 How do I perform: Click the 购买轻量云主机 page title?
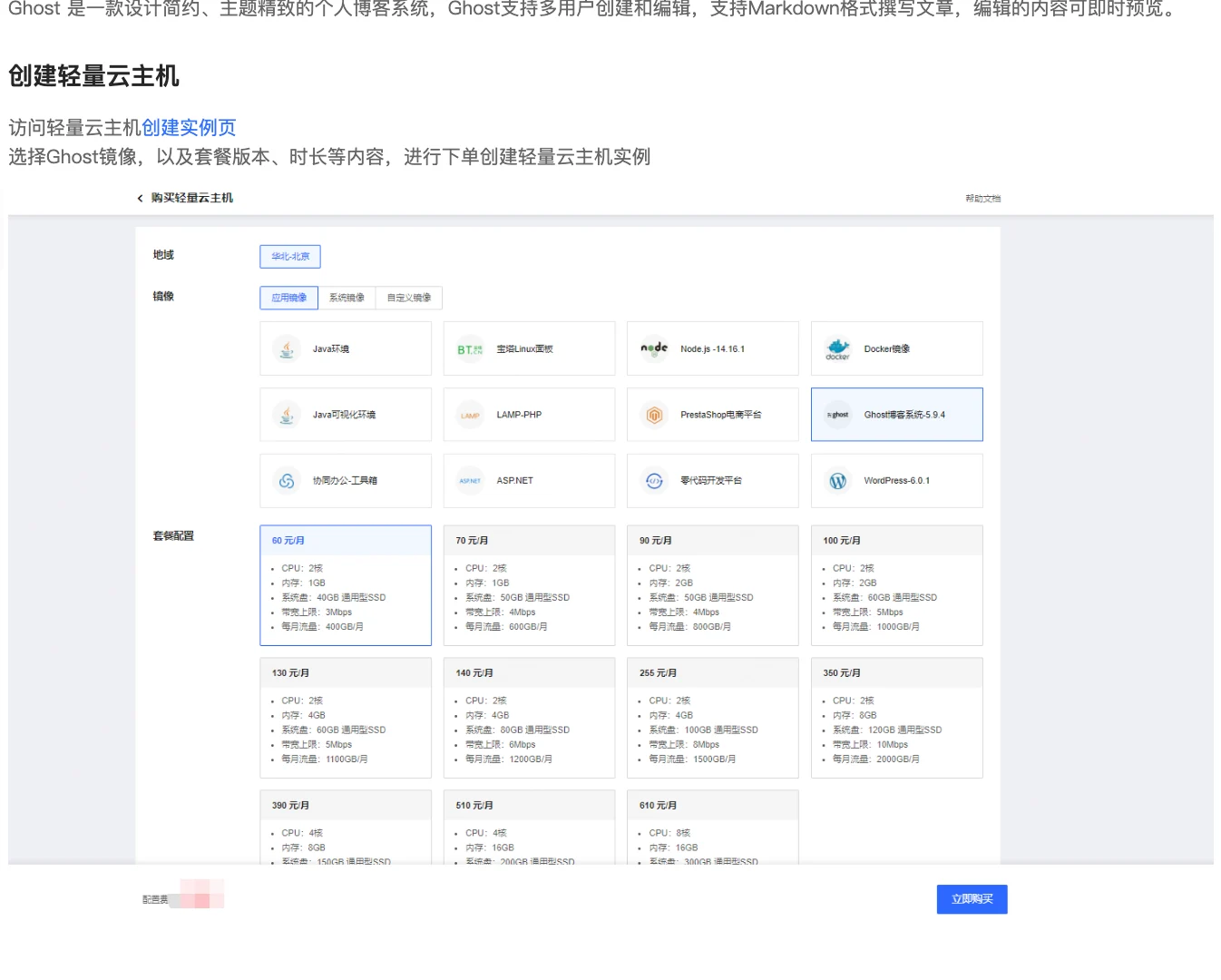(192, 198)
